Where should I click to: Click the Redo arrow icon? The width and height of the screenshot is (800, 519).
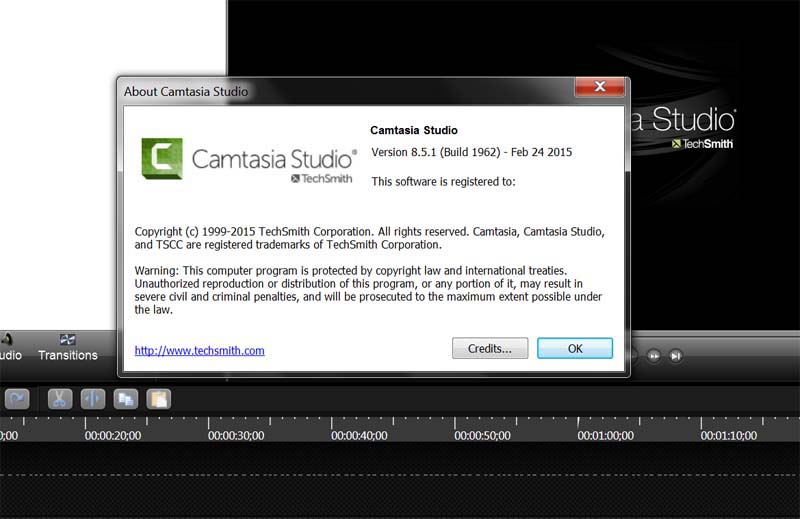[x=17, y=398]
